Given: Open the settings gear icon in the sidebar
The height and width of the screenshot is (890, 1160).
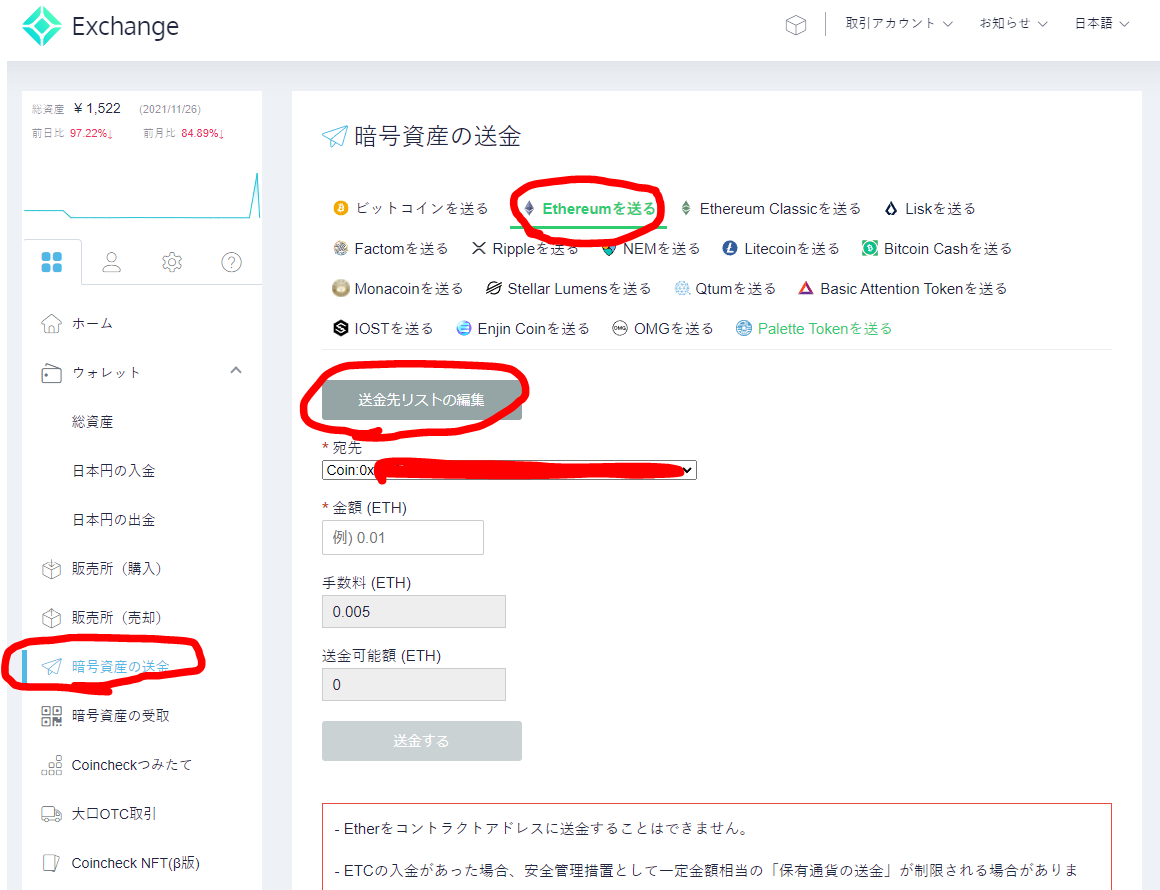Looking at the screenshot, I should click(x=171, y=262).
